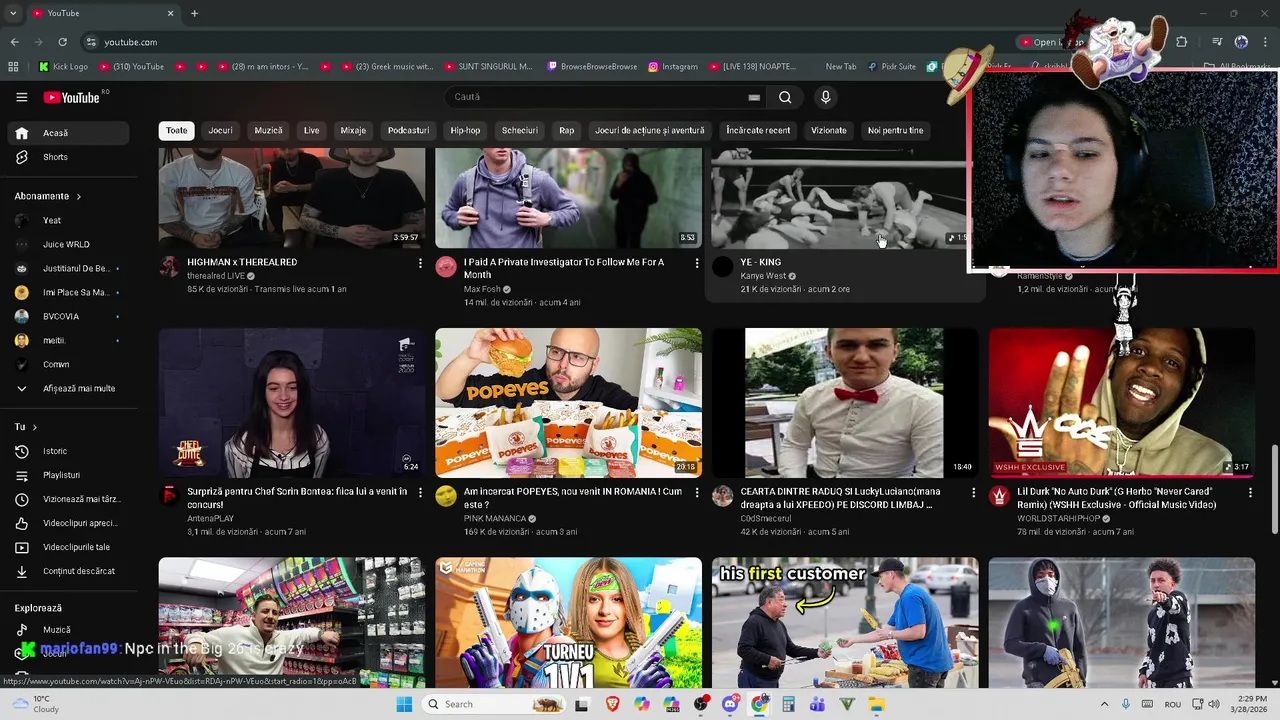Open Windows Start menu

[x=404, y=704]
